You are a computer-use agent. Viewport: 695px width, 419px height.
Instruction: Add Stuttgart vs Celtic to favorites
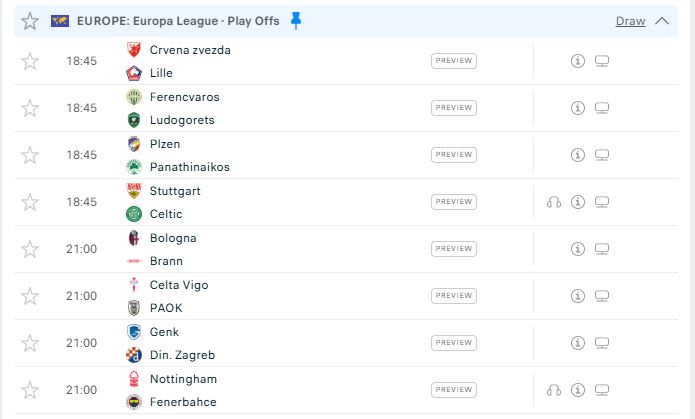pyautogui.click(x=30, y=202)
